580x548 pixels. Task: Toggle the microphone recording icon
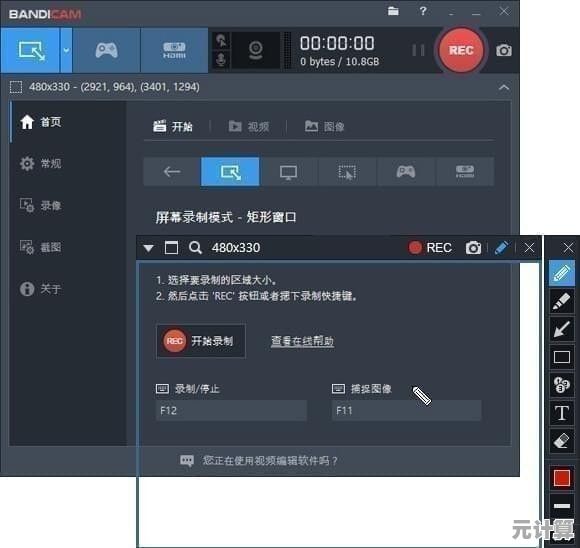click(x=221, y=60)
